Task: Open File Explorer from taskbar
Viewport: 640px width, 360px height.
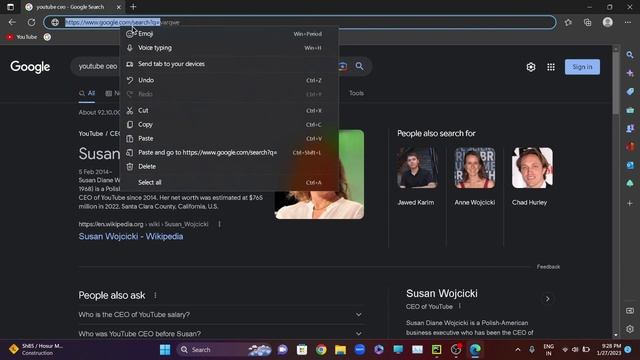Action: click(340, 350)
